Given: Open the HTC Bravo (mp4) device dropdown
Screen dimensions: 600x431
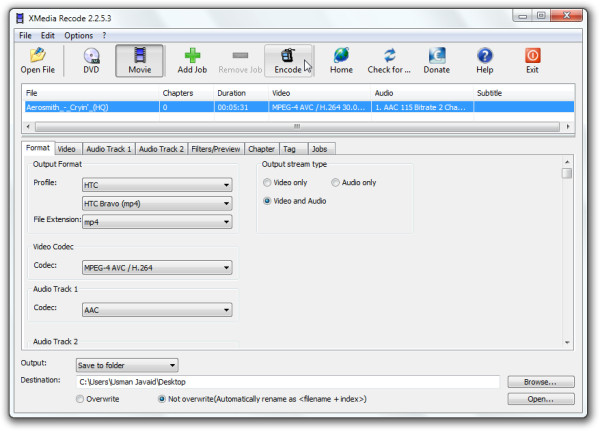Looking at the screenshot, I should [x=157, y=203].
